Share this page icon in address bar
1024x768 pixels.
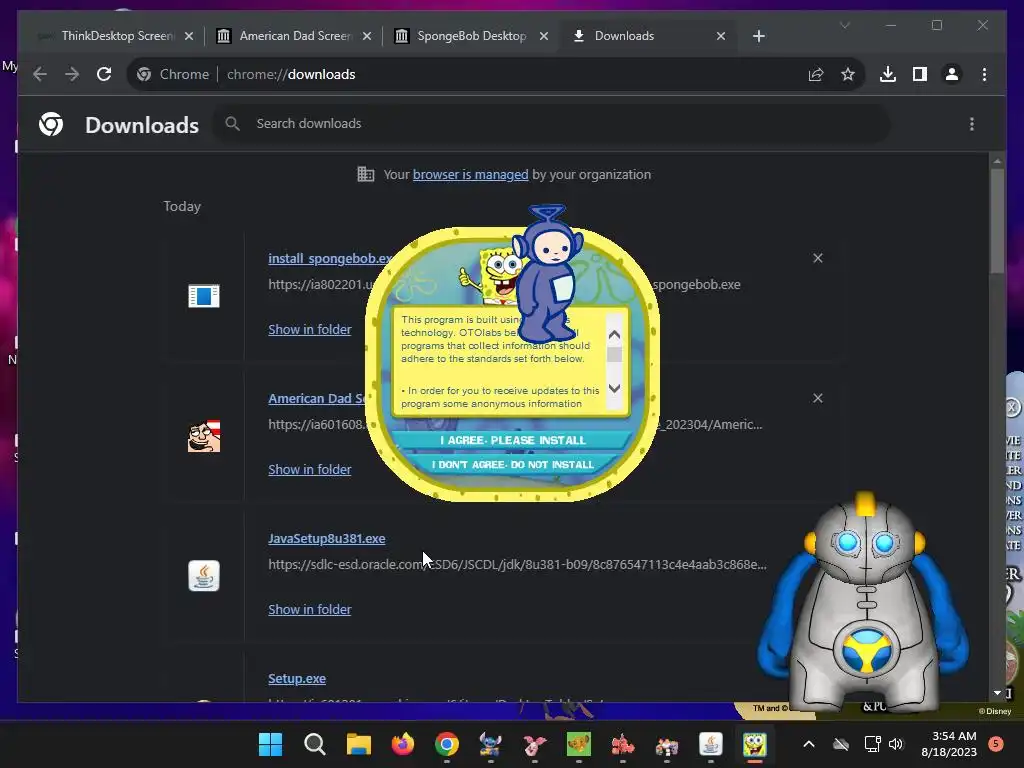click(x=816, y=74)
